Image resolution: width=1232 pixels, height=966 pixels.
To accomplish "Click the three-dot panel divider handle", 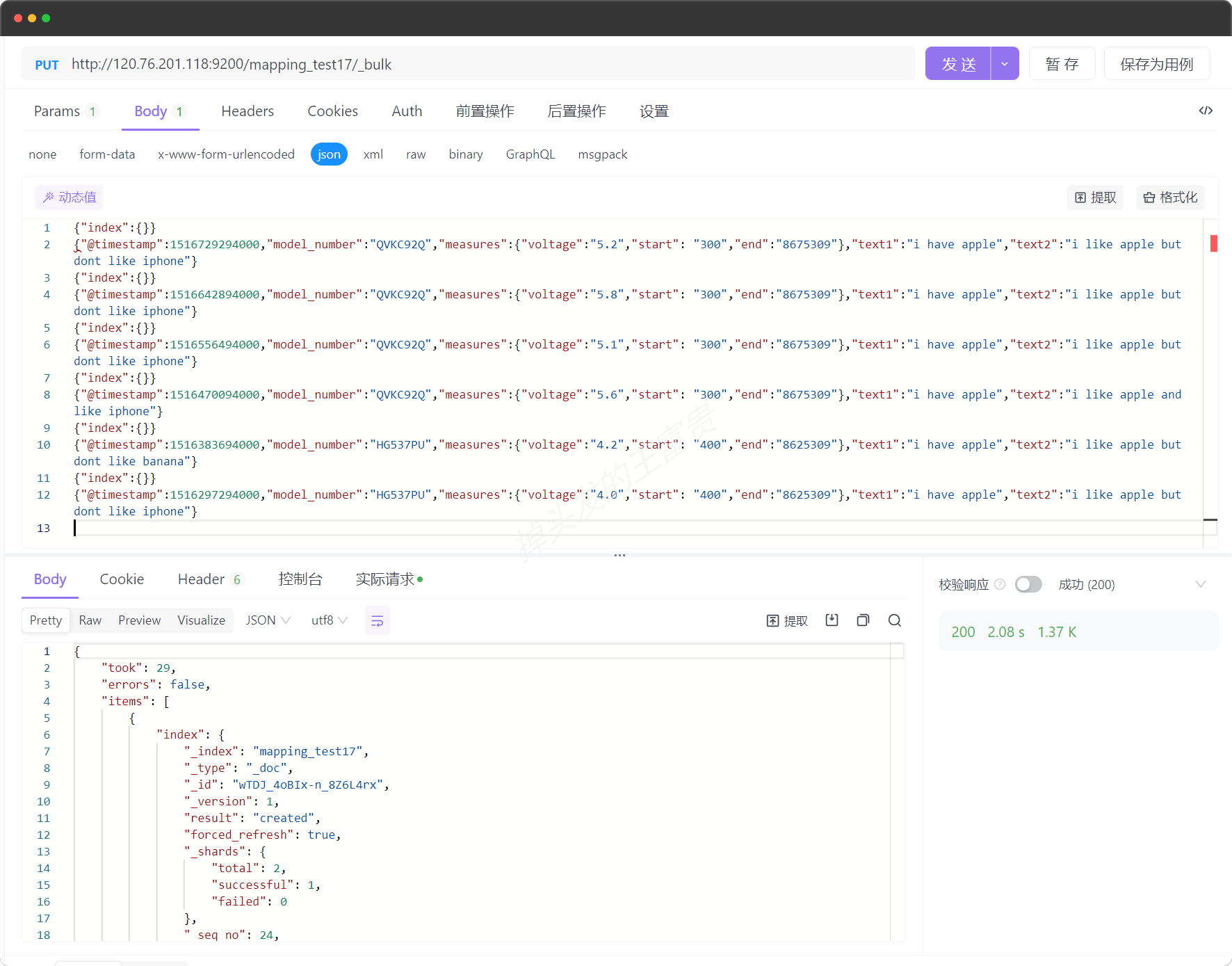I will (619, 555).
